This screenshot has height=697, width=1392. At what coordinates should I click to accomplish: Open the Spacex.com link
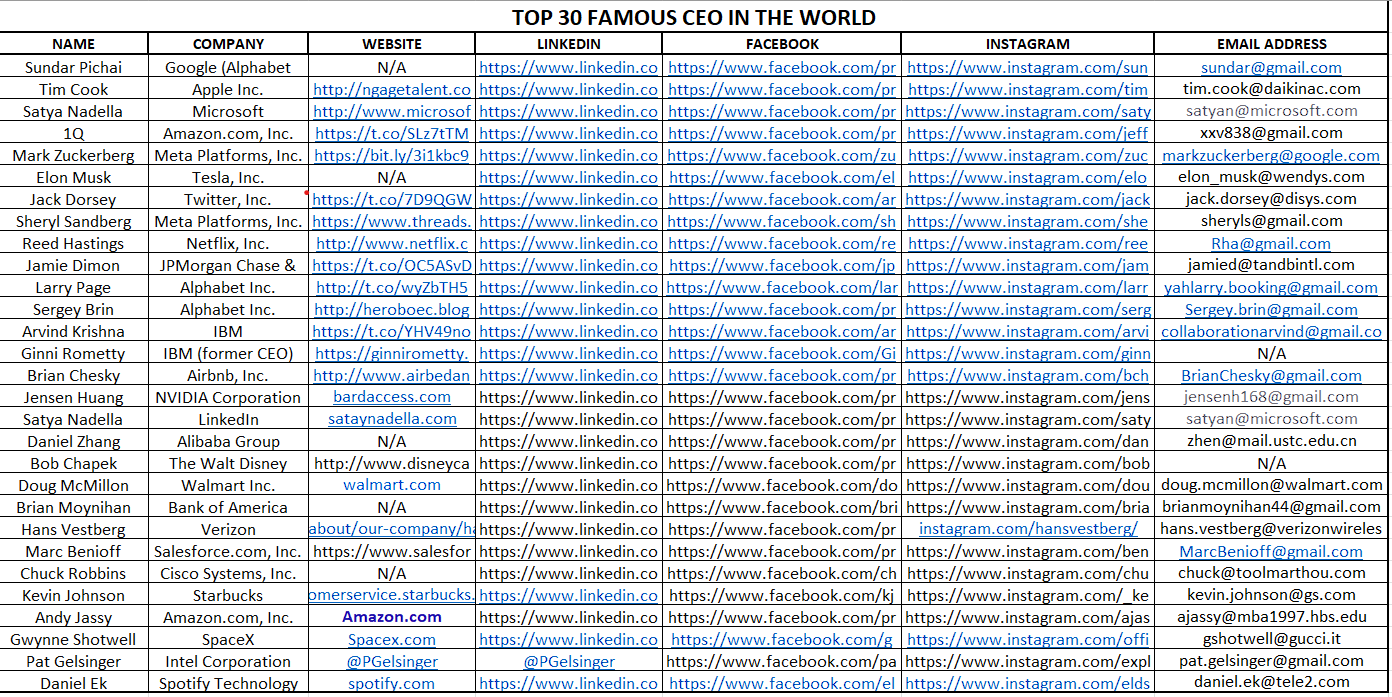click(392, 639)
